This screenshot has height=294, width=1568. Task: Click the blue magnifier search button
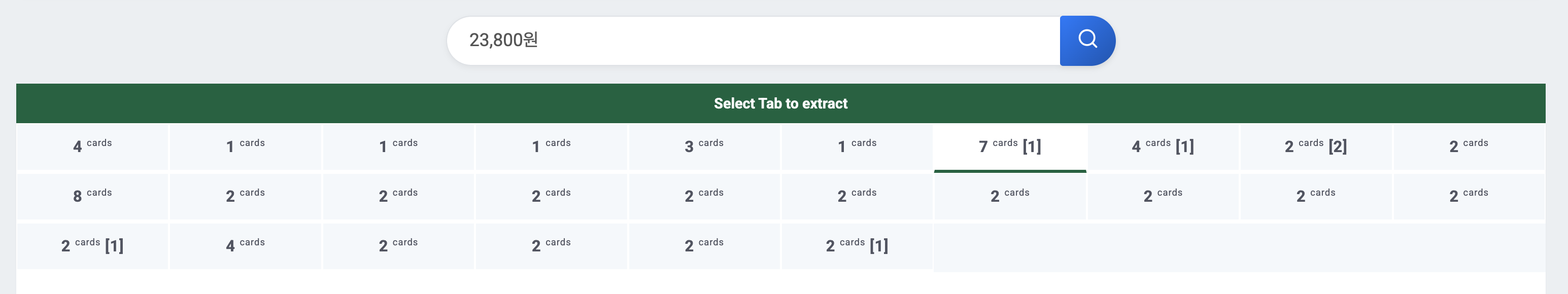(x=1087, y=41)
